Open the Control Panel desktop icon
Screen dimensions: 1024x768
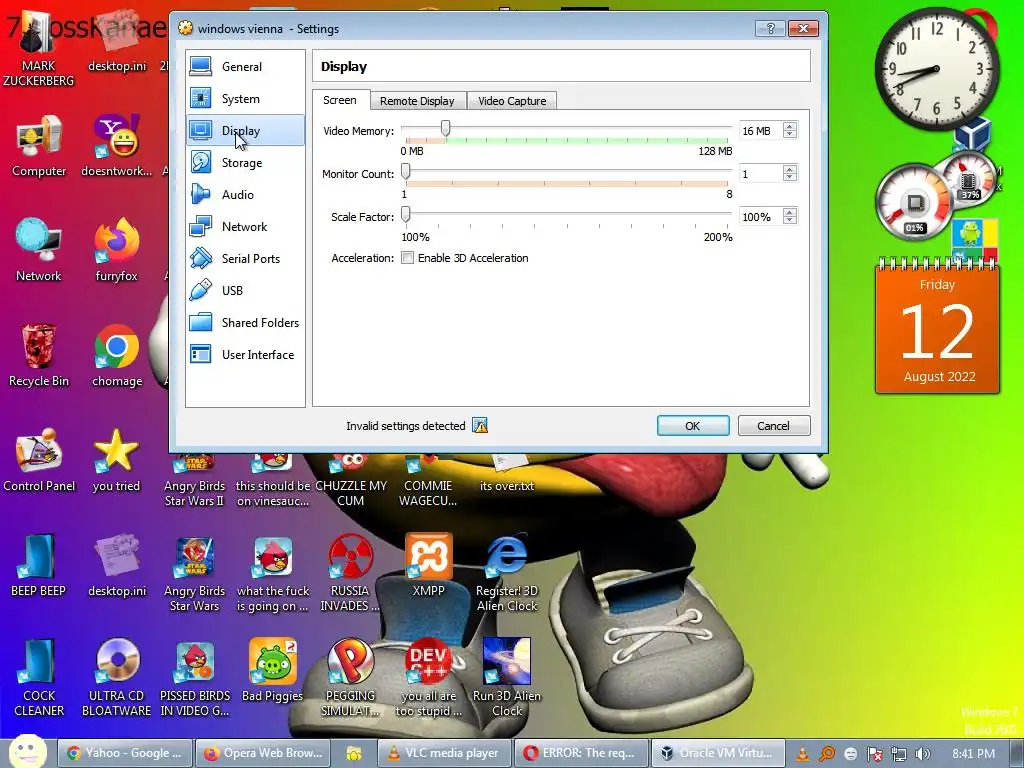pyautogui.click(x=39, y=460)
